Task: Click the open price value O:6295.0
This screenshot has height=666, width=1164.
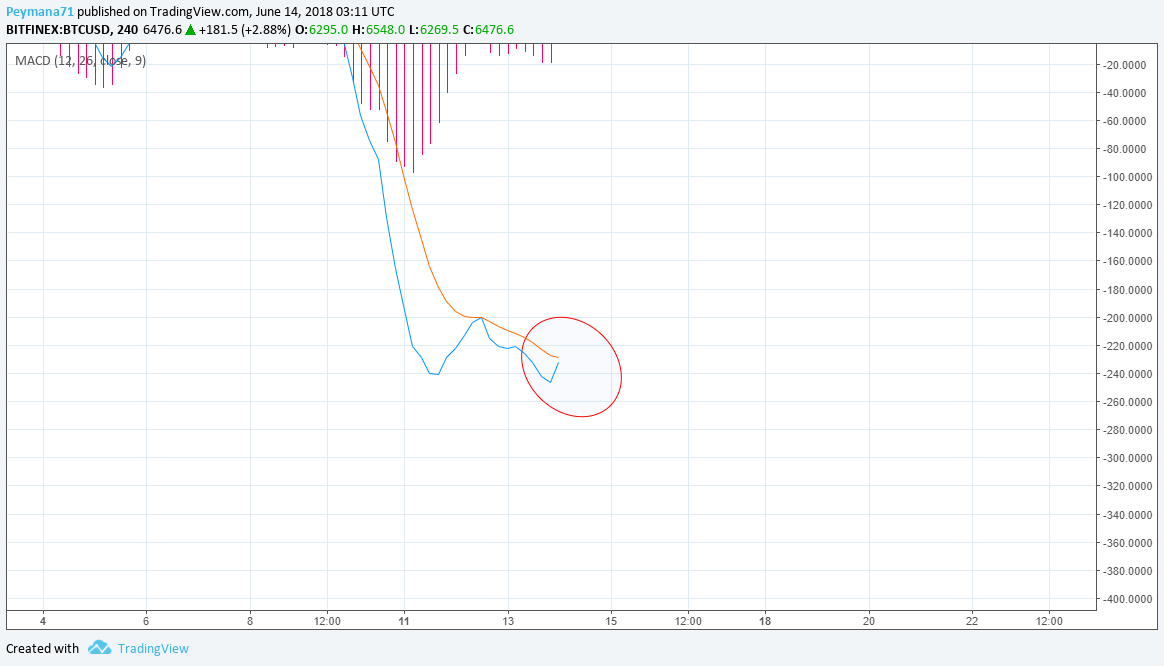Action: [x=321, y=30]
